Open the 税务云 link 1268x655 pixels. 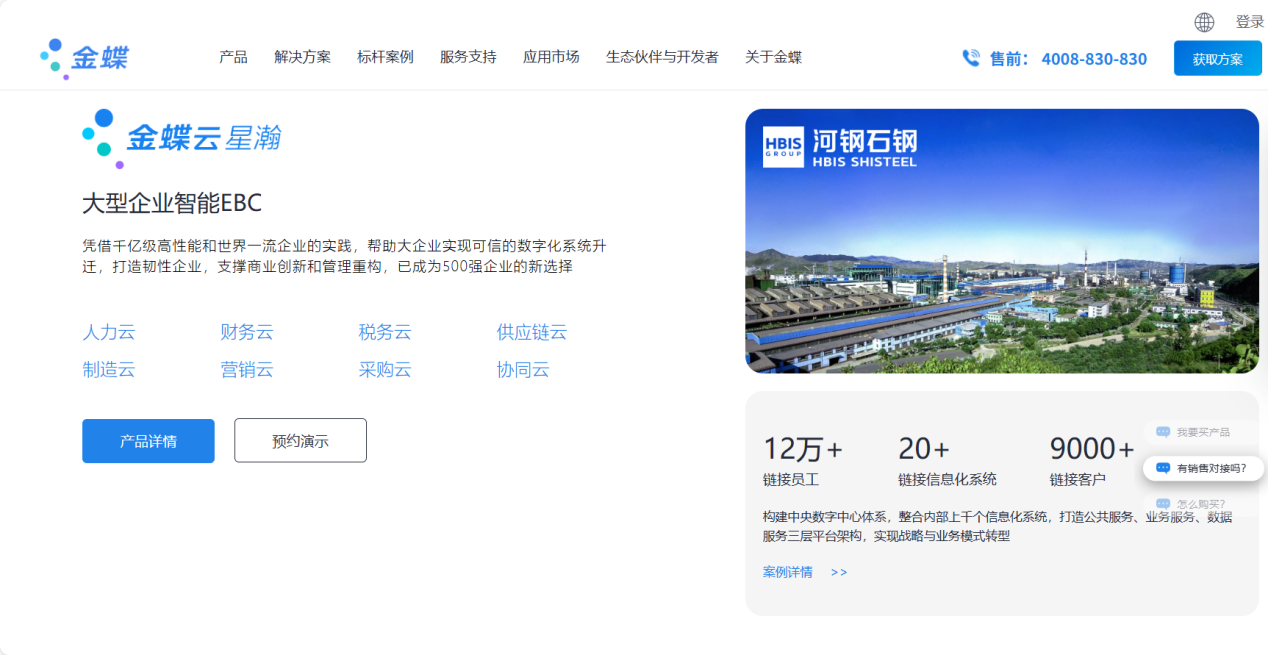click(x=385, y=332)
